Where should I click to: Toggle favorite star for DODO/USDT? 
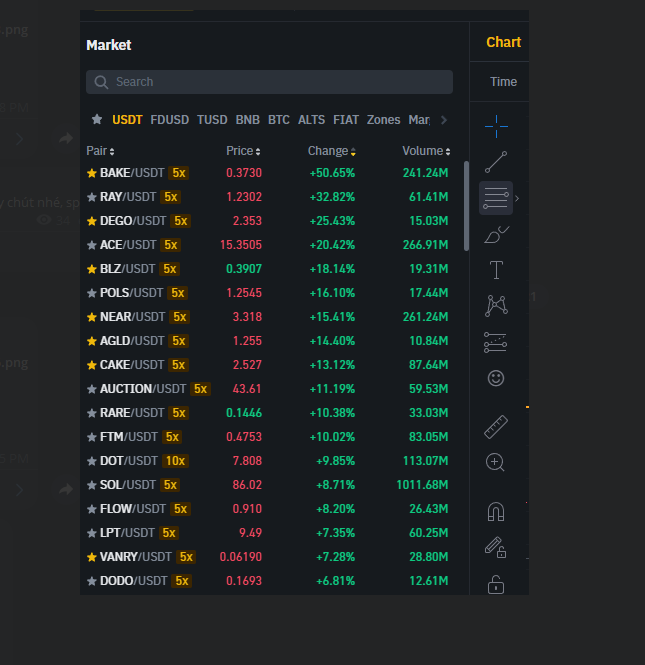[x=92, y=581]
